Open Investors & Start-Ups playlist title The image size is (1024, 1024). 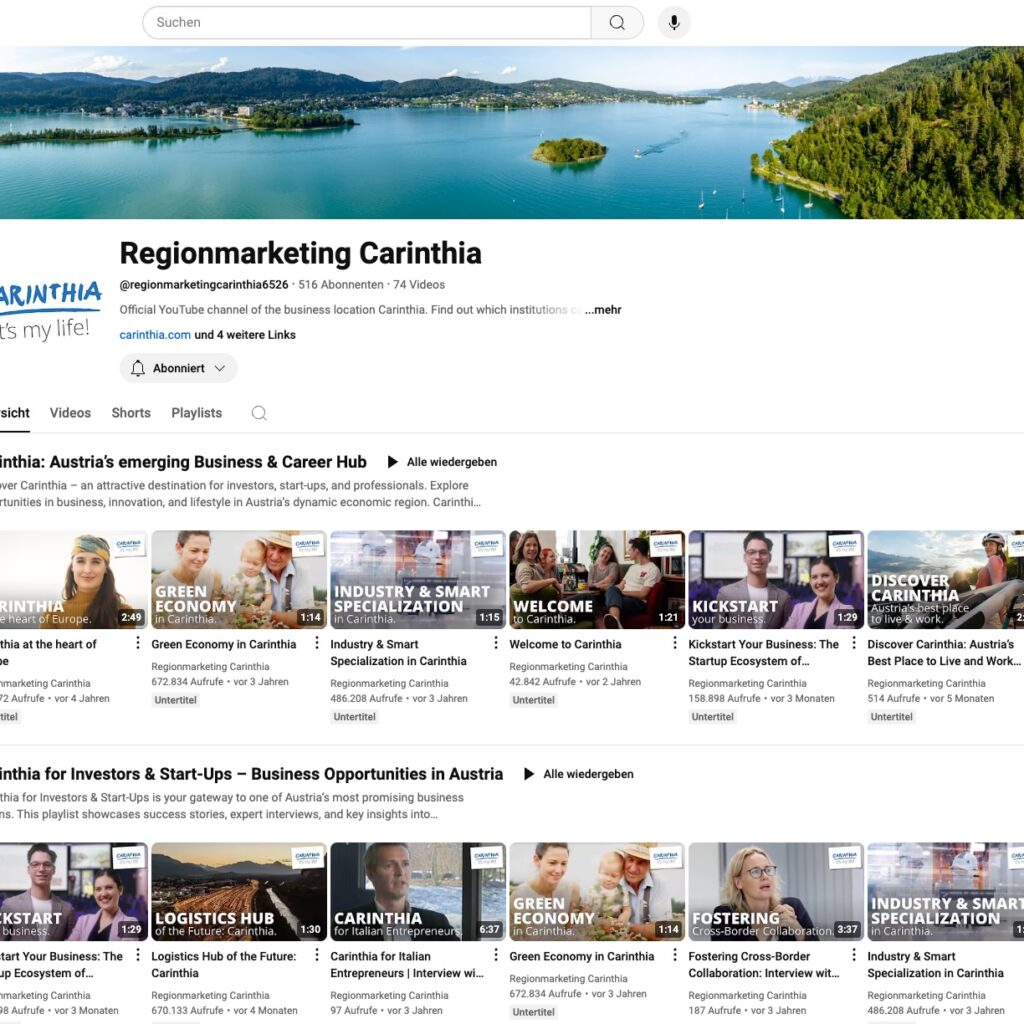251,774
